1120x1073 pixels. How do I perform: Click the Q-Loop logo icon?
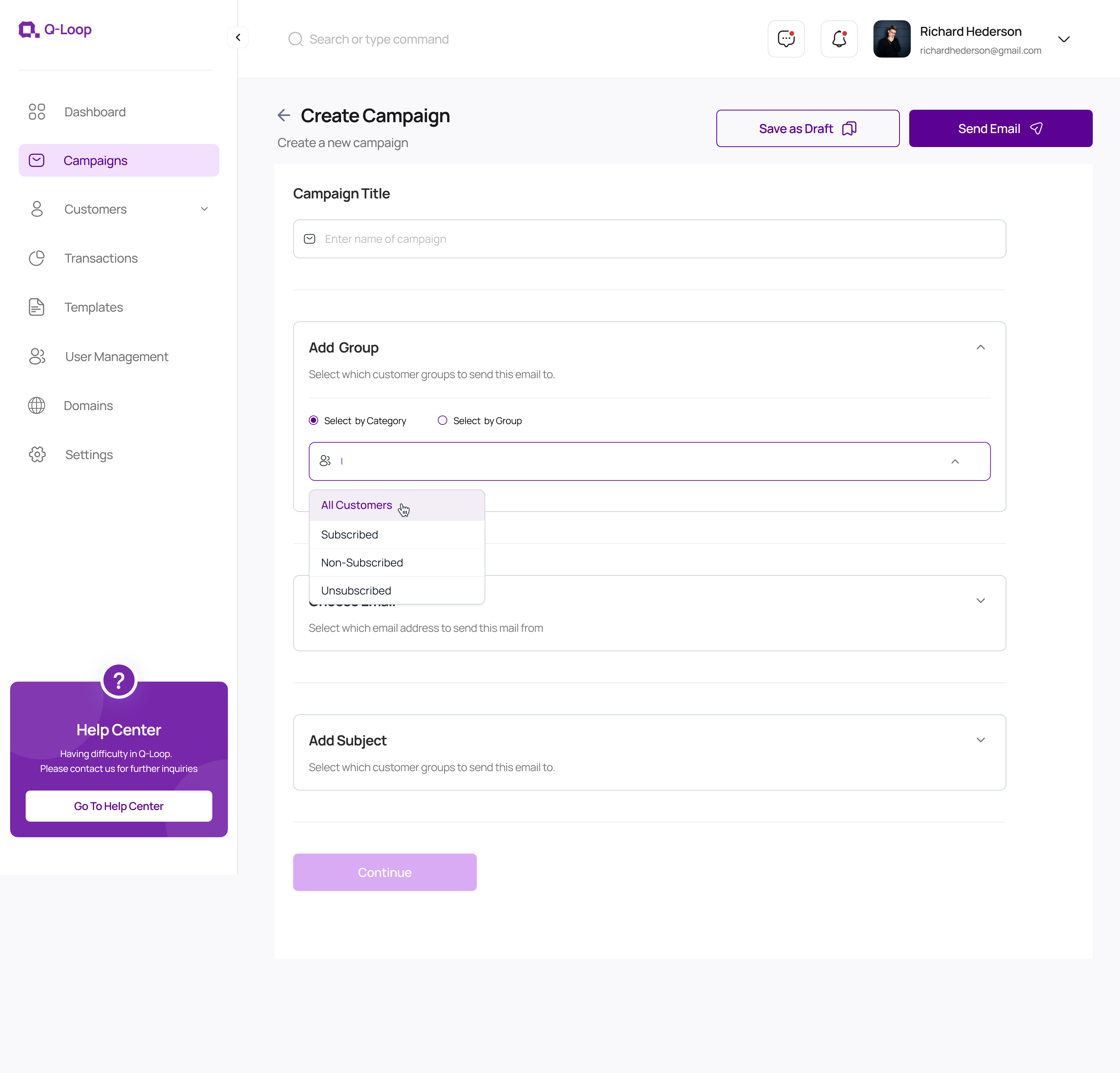tap(28, 30)
